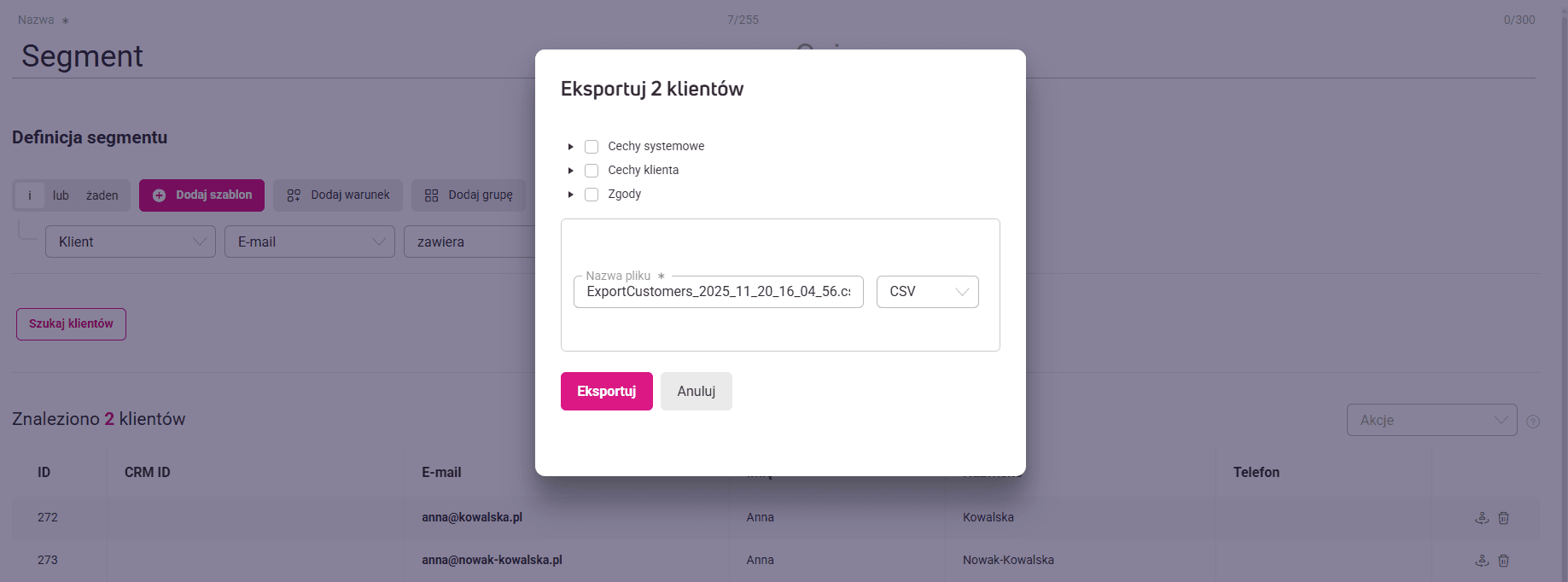This screenshot has width=1568, height=582.
Task: Click the person icon in row 272
Action: click(x=1482, y=518)
